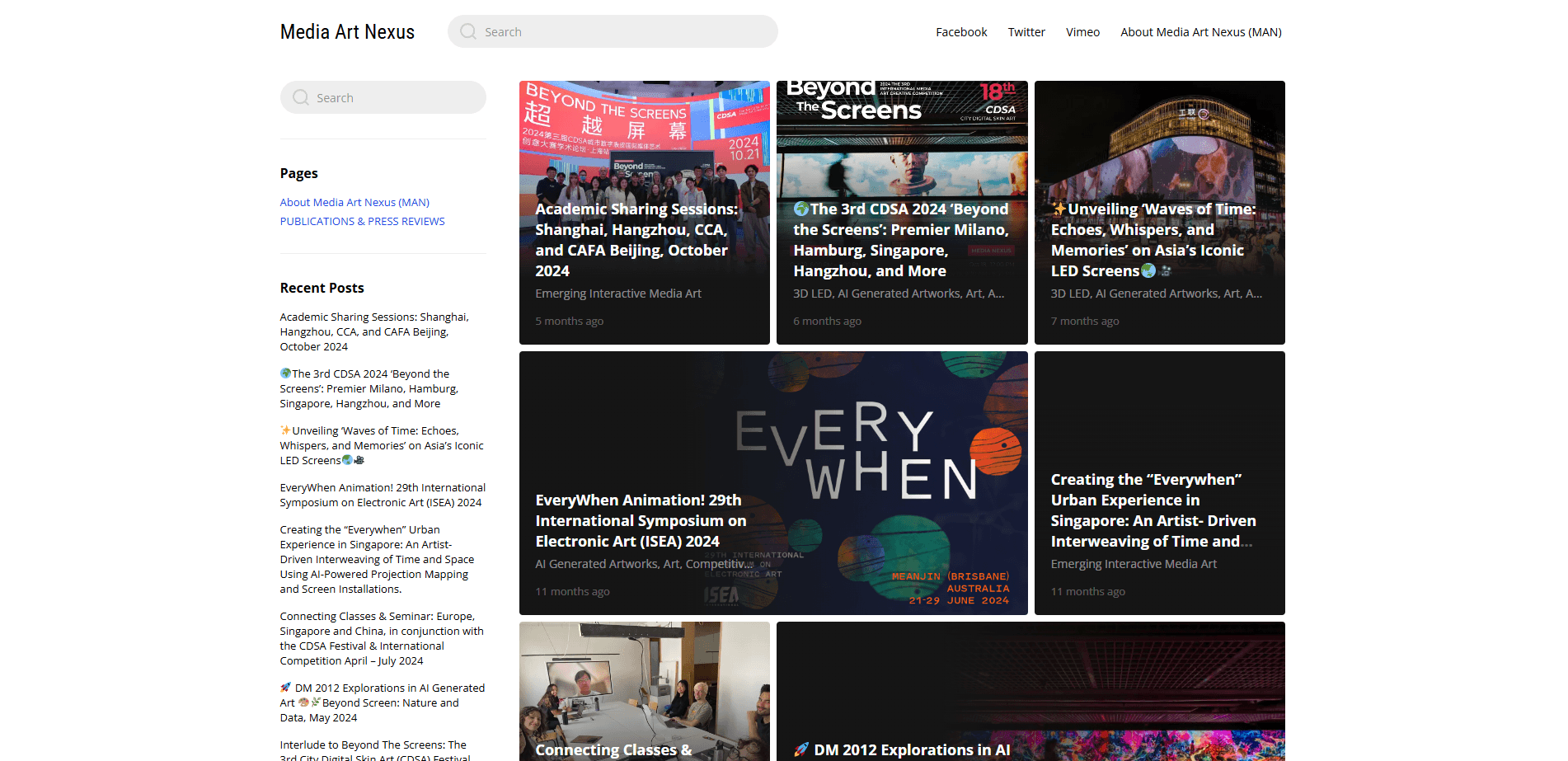Click '5 months ago' on Academic Sharing card
Screen dimensions: 1568x761
(x=570, y=321)
